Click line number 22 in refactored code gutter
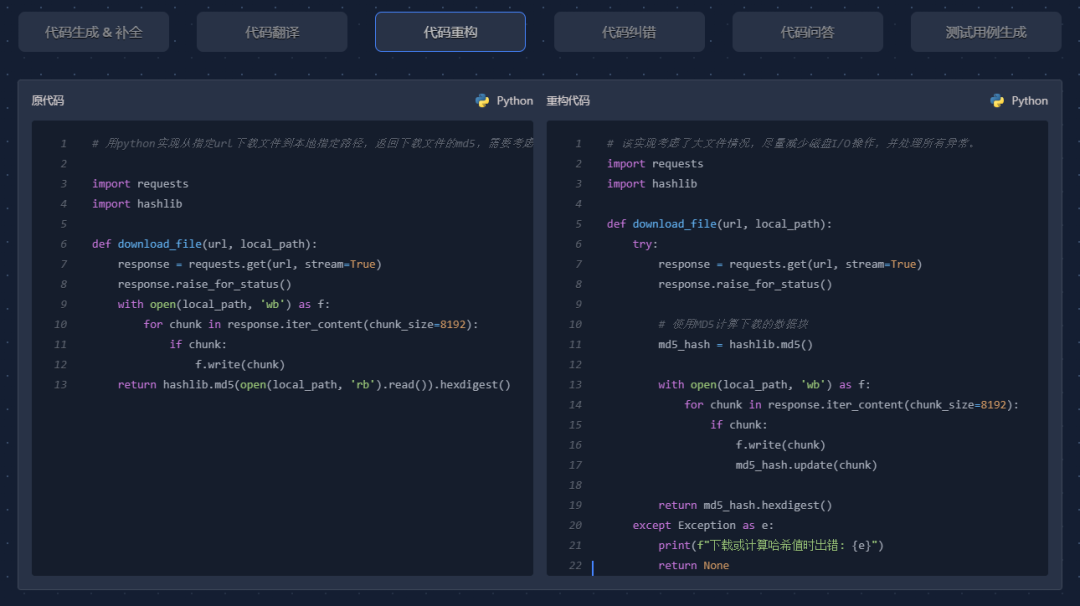1080x606 pixels. [575, 565]
